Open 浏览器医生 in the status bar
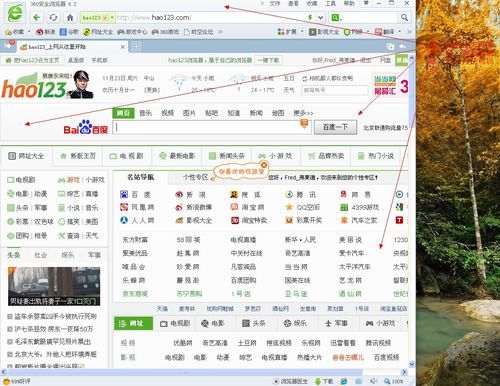The image size is (500, 386). click(290, 381)
